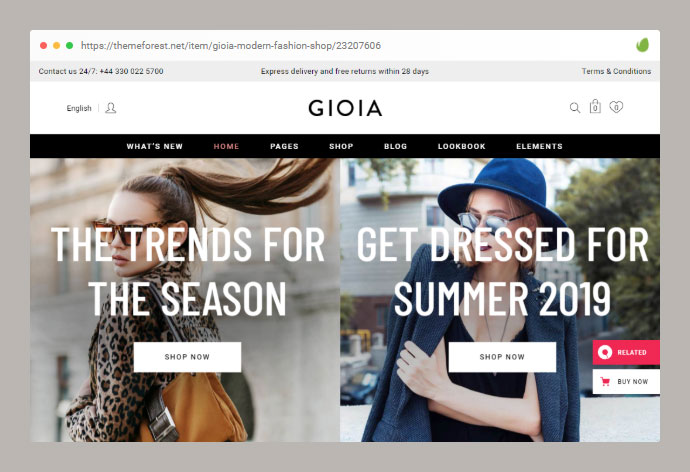
Task: Click the green window dot
Action: point(70,45)
